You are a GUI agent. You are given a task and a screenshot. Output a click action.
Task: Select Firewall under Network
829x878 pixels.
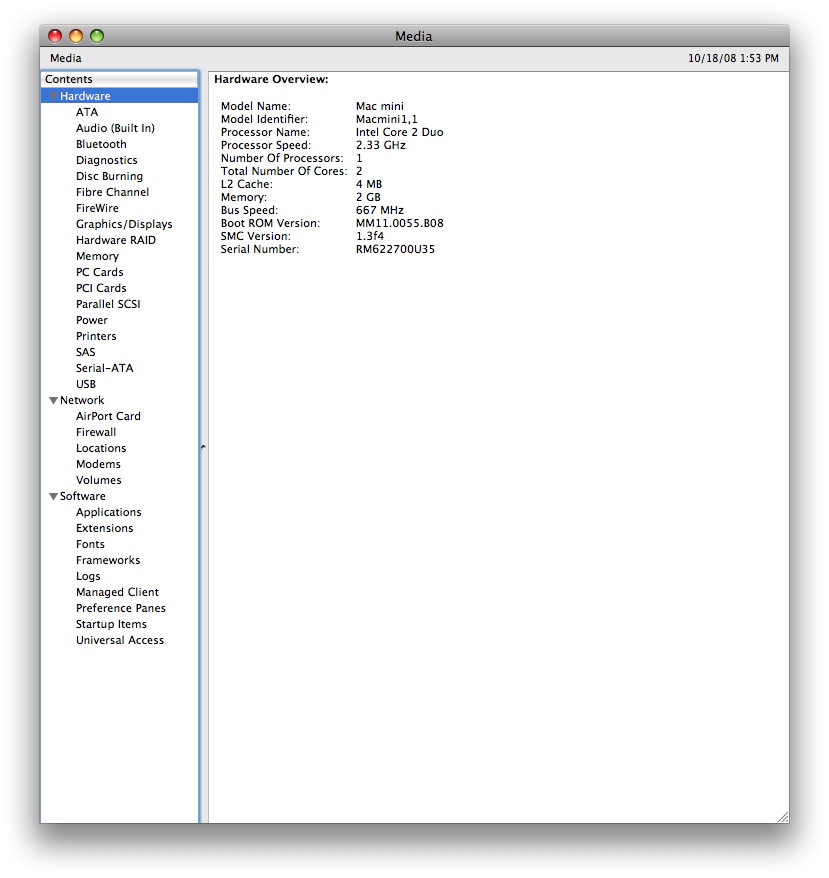[96, 432]
